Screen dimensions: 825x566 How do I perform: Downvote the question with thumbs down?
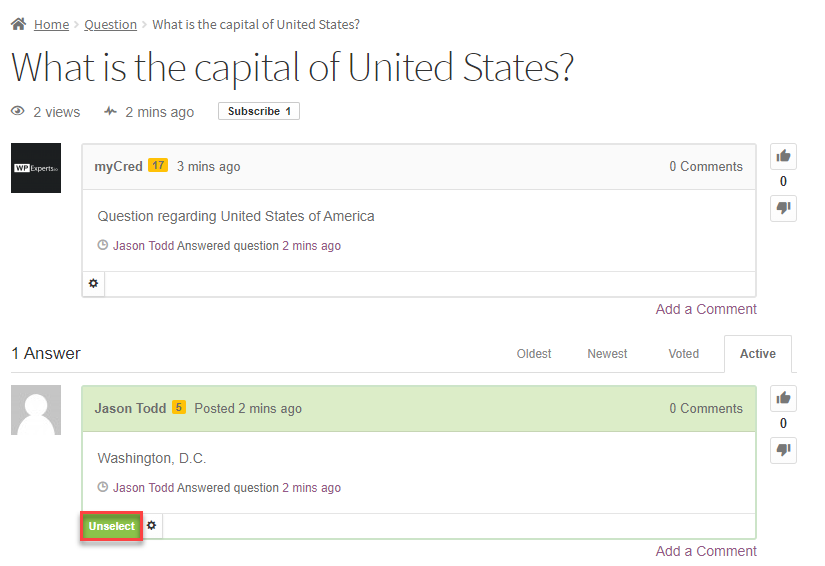(x=783, y=208)
